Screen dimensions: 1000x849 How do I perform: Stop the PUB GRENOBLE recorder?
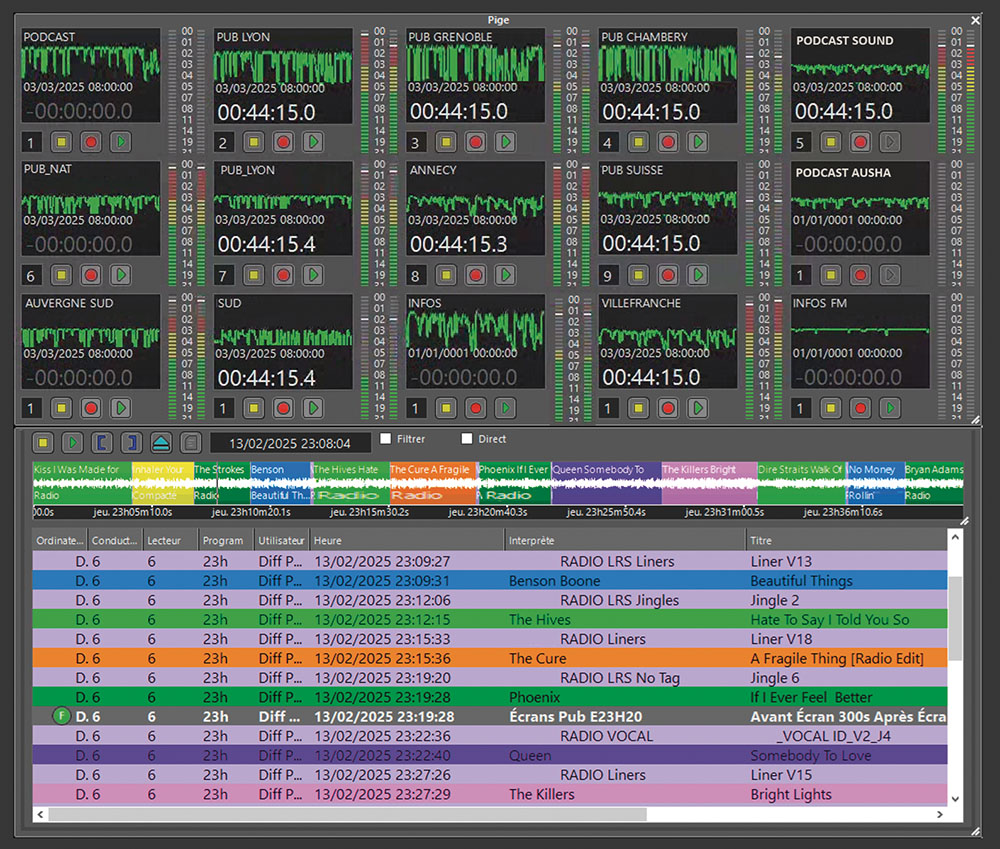click(445, 142)
